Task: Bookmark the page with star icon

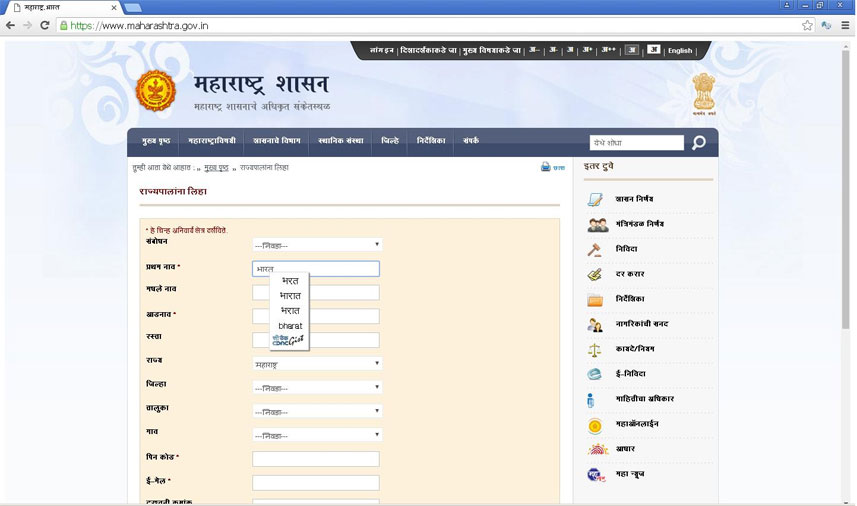Action: [807, 25]
